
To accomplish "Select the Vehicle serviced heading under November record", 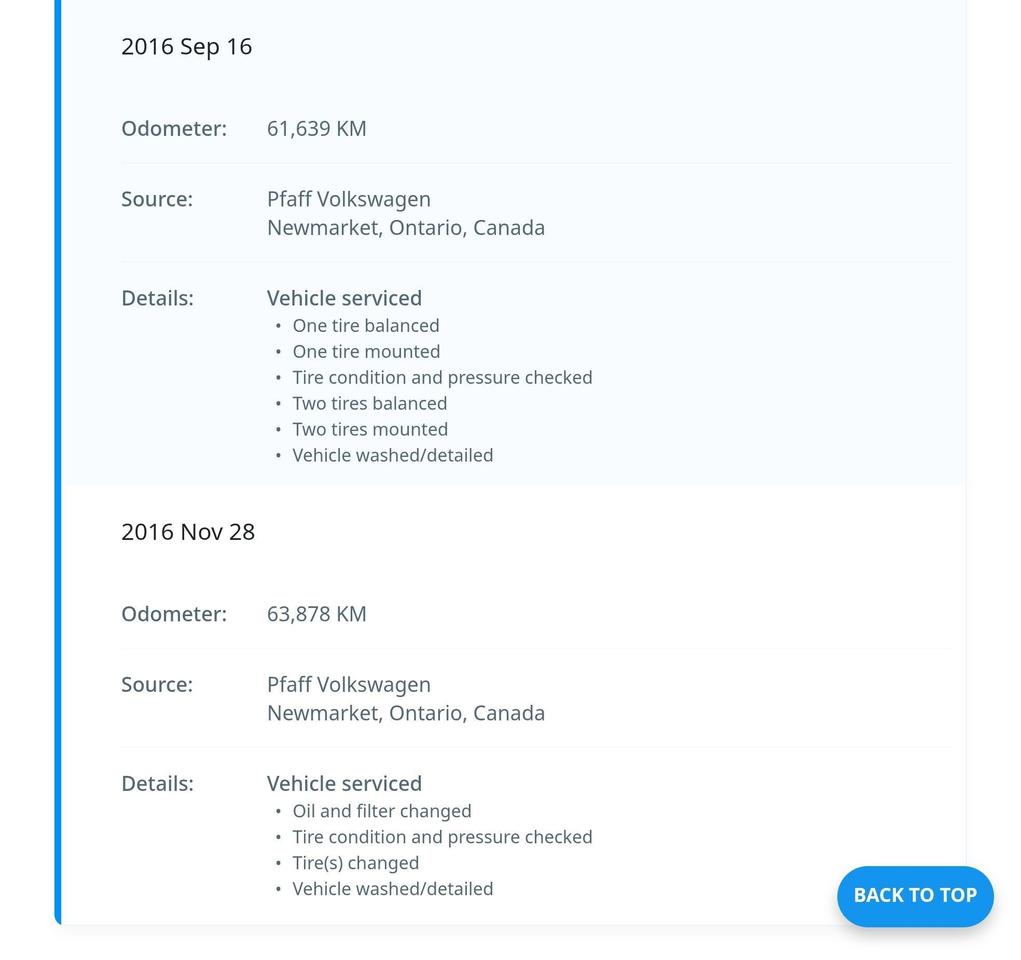I will click(x=344, y=783).
